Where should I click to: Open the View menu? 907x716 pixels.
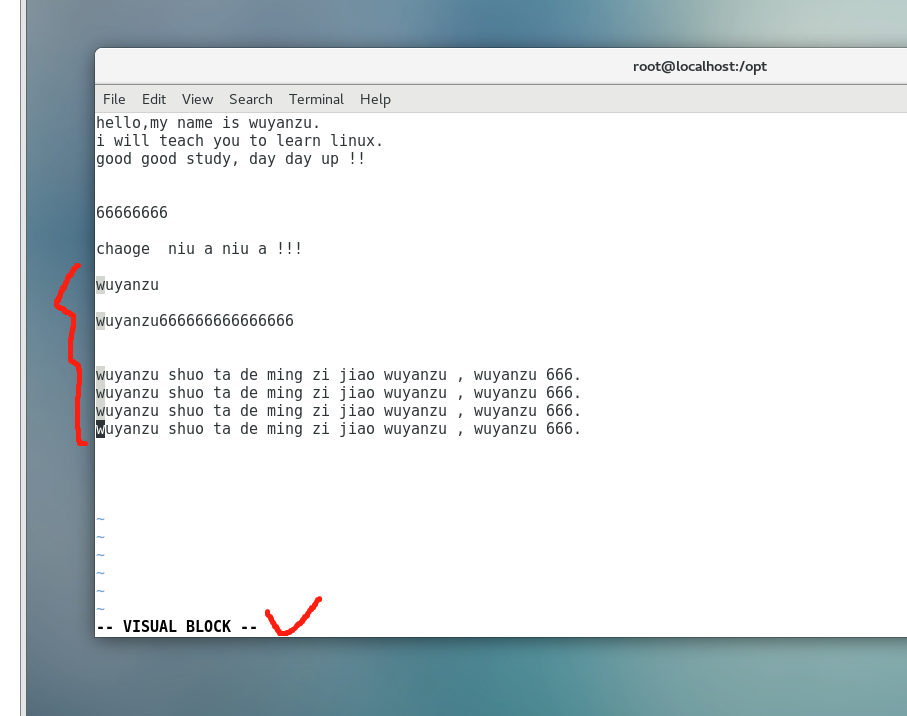pos(197,99)
